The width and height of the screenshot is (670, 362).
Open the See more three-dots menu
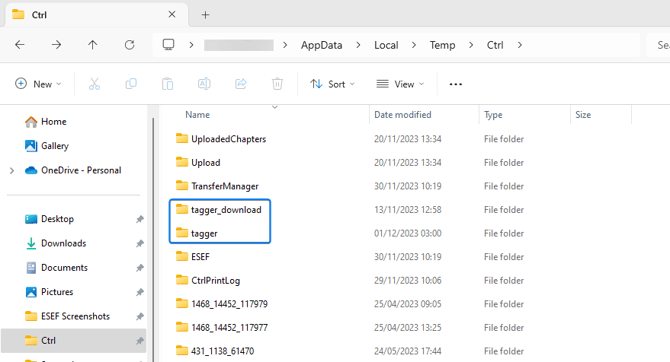click(x=455, y=84)
